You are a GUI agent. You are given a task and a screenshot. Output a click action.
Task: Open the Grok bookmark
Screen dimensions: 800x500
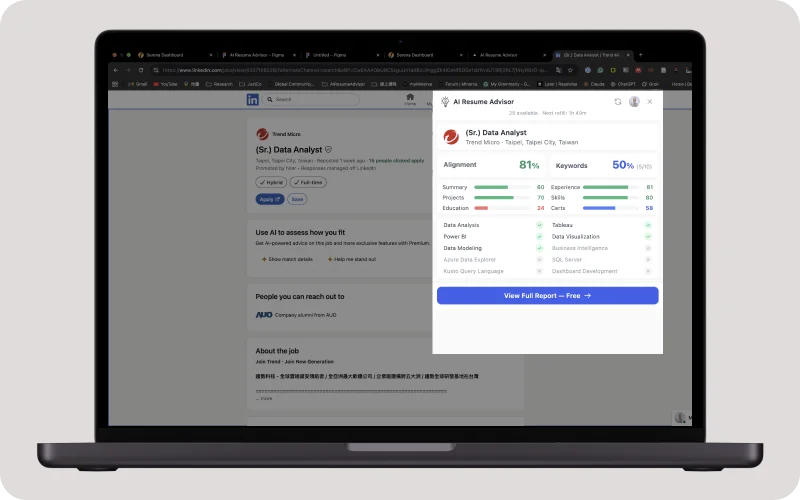pyautogui.click(x=651, y=84)
